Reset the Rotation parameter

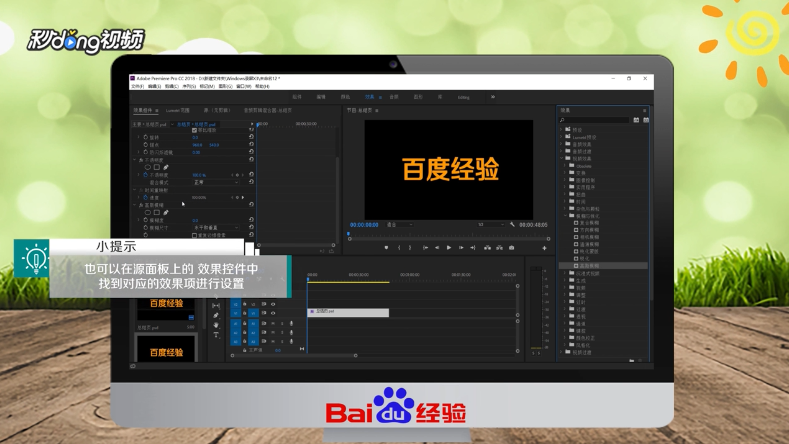251,136
